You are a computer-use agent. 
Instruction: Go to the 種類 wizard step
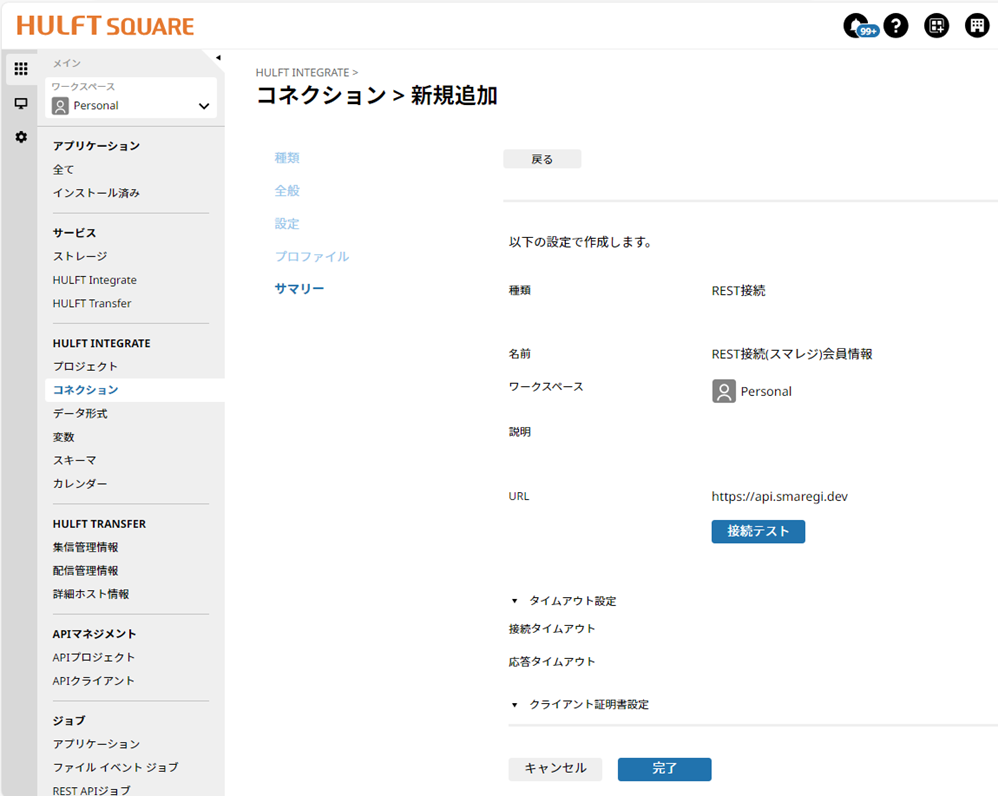[287, 158]
